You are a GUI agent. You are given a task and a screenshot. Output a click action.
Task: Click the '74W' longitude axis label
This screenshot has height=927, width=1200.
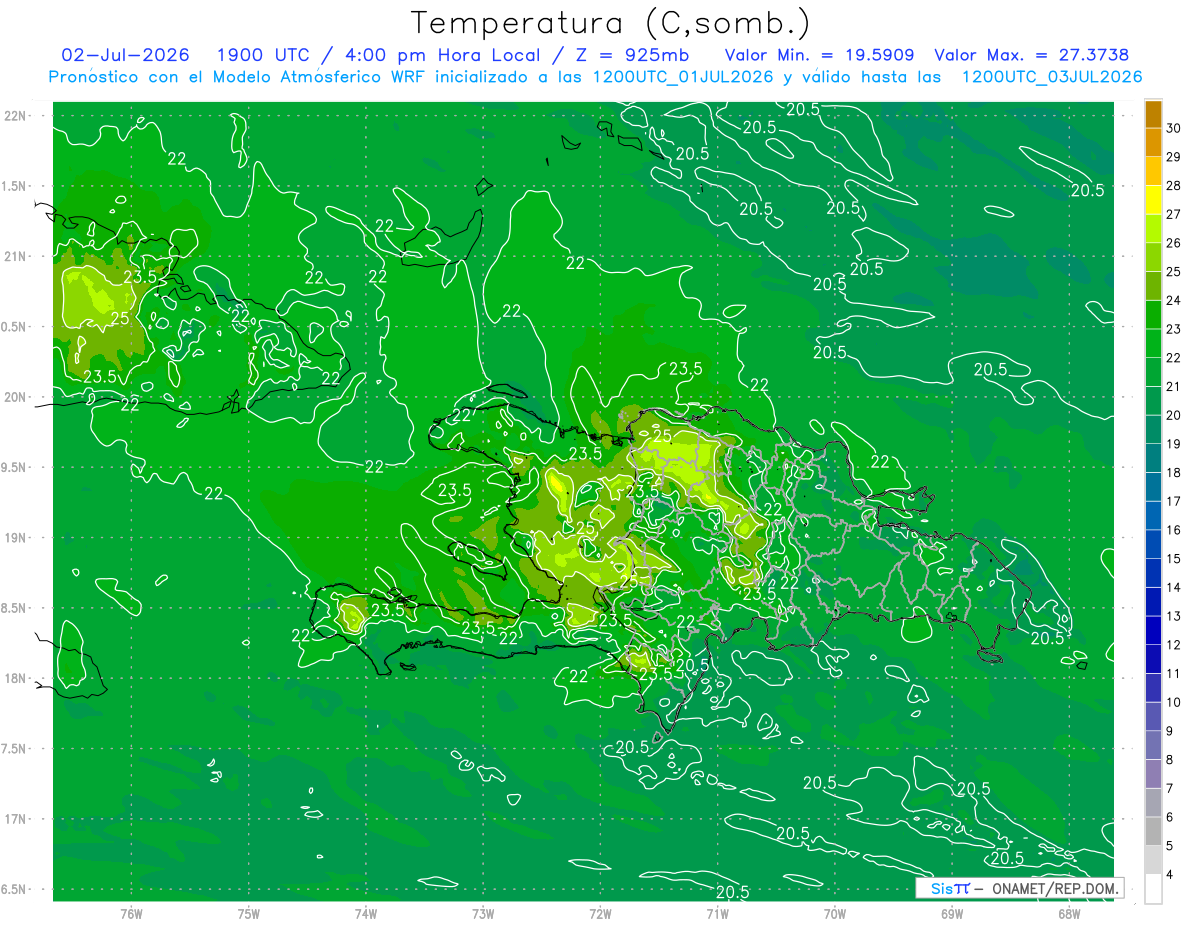click(x=366, y=914)
